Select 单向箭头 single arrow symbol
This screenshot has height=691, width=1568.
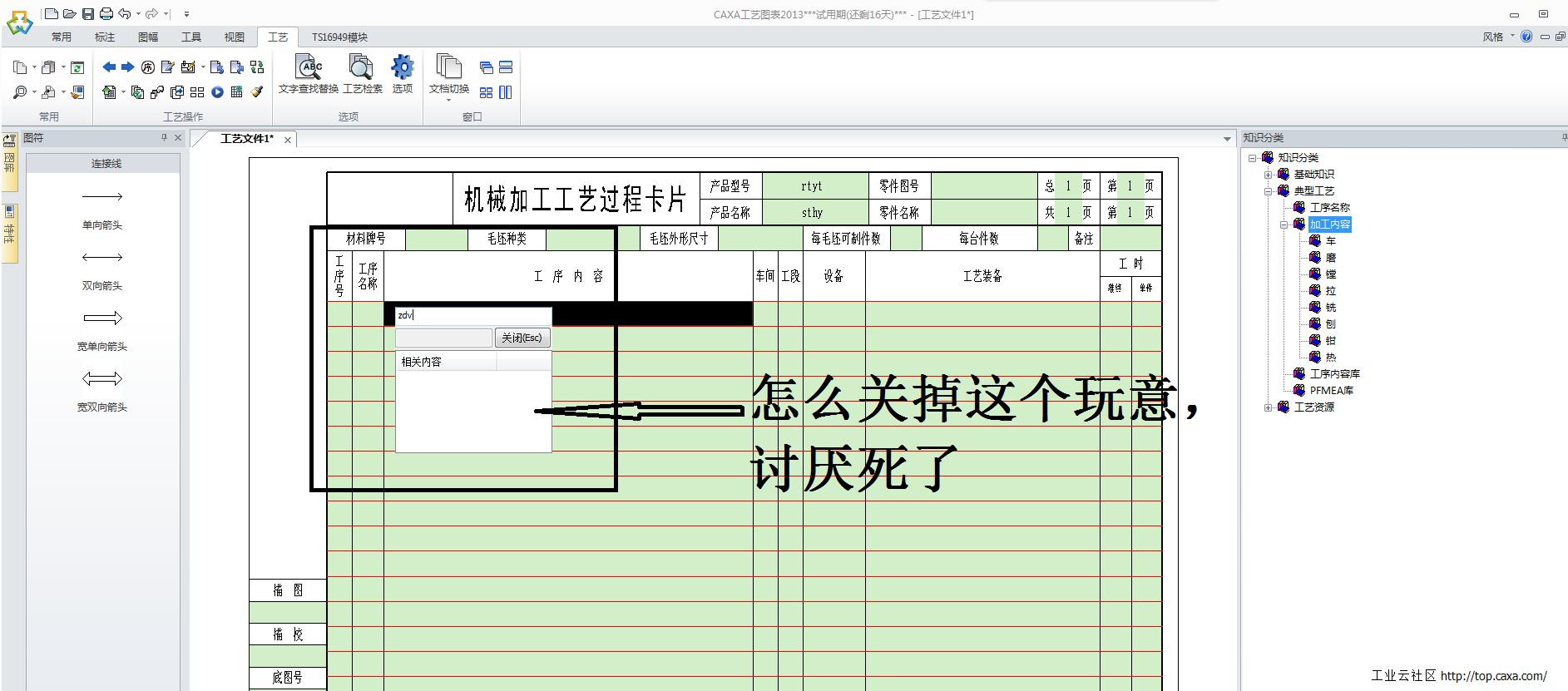(x=102, y=208)
